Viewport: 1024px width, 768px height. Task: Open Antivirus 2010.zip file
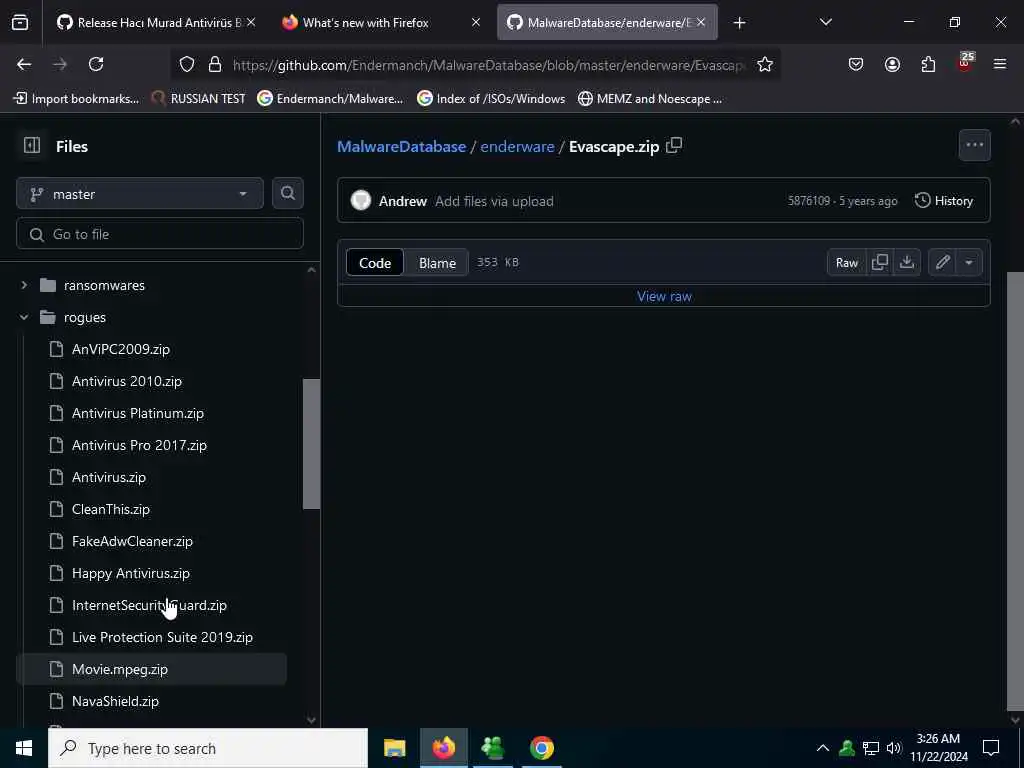(x=127, y=381)
